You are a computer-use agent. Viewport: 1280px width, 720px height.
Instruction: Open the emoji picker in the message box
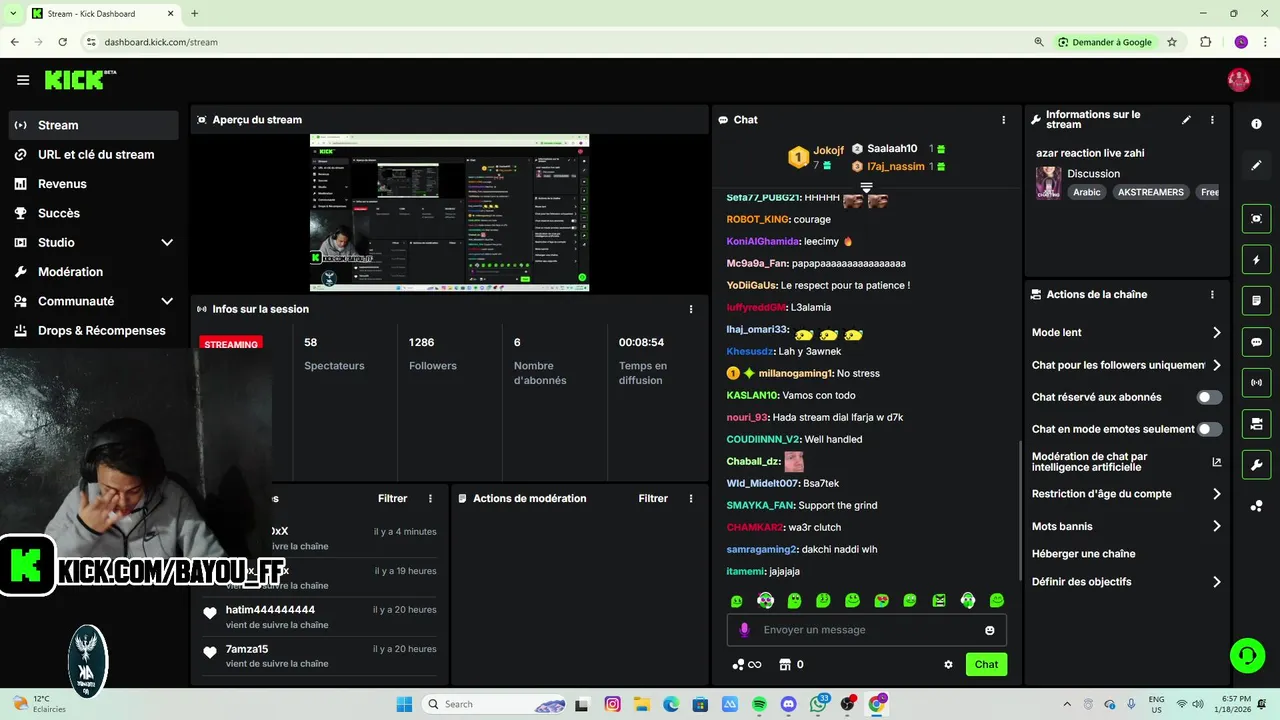(990, 630)
